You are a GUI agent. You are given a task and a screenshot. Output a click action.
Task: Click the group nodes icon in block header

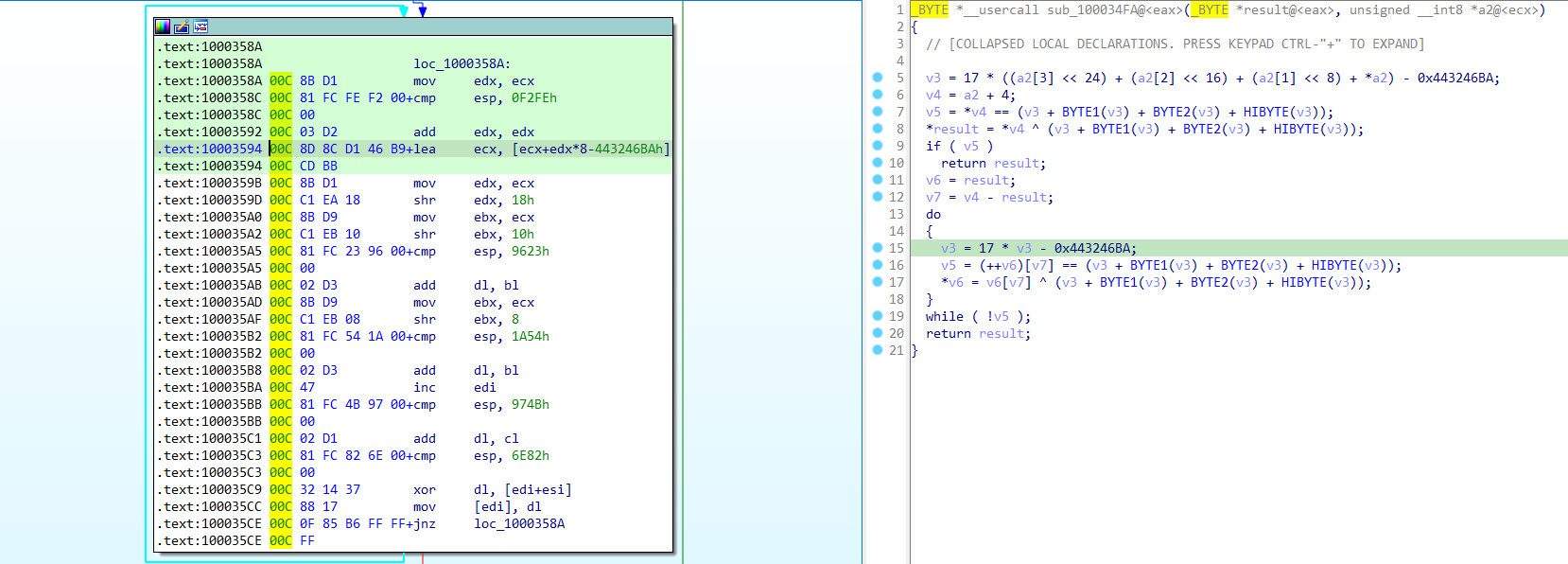200,27
